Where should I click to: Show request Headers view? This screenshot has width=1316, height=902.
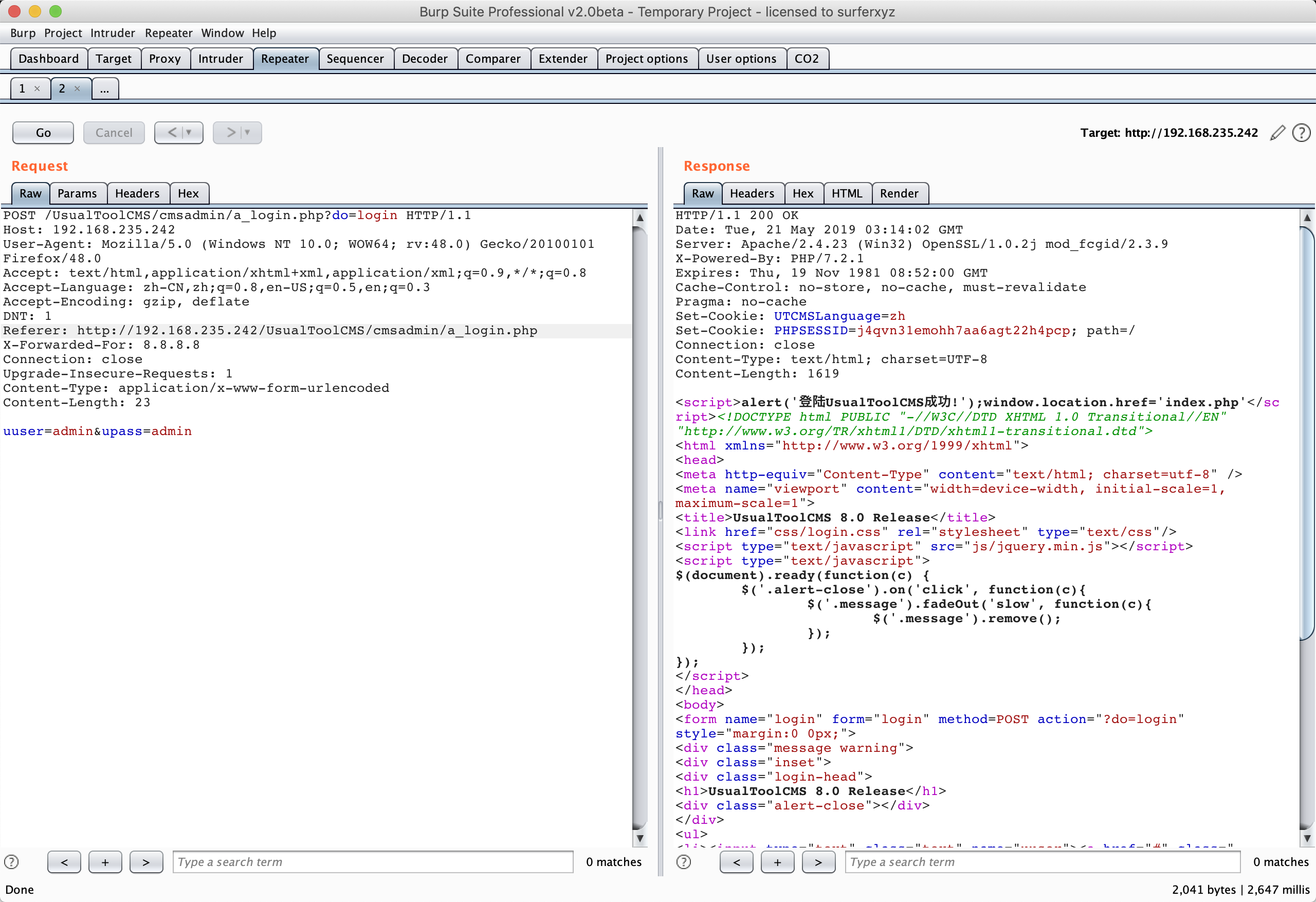pos(137,193)
